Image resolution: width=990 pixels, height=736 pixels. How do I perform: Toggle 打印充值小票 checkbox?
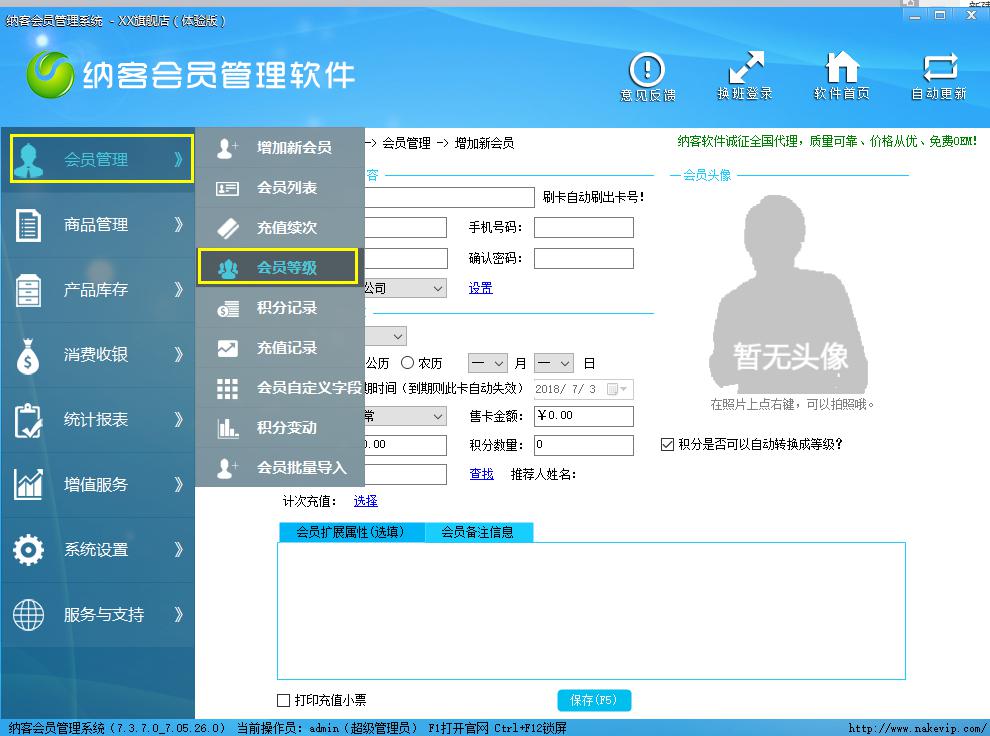(x=284, y=700)
